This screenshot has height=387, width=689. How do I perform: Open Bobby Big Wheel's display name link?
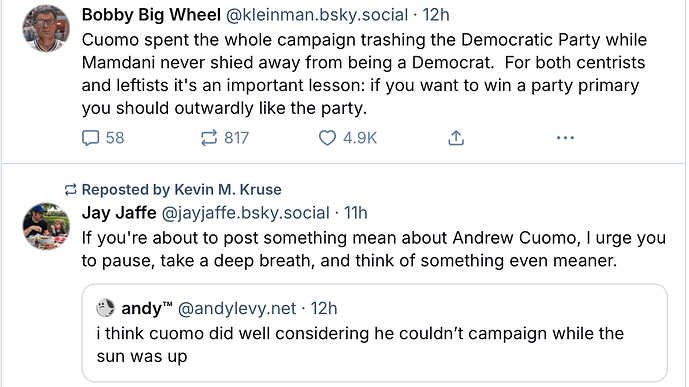pos(151,15)
